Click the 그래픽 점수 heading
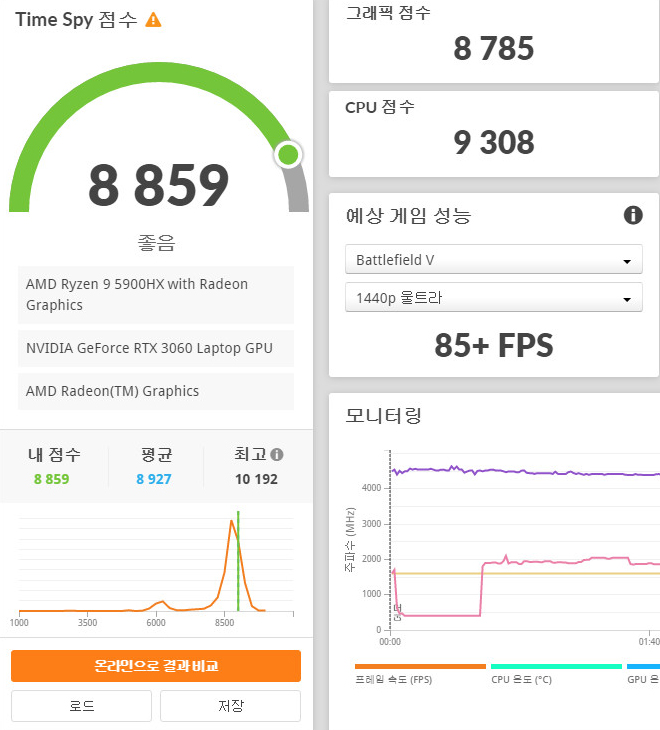The image size is (660, 730). [388, 13]
